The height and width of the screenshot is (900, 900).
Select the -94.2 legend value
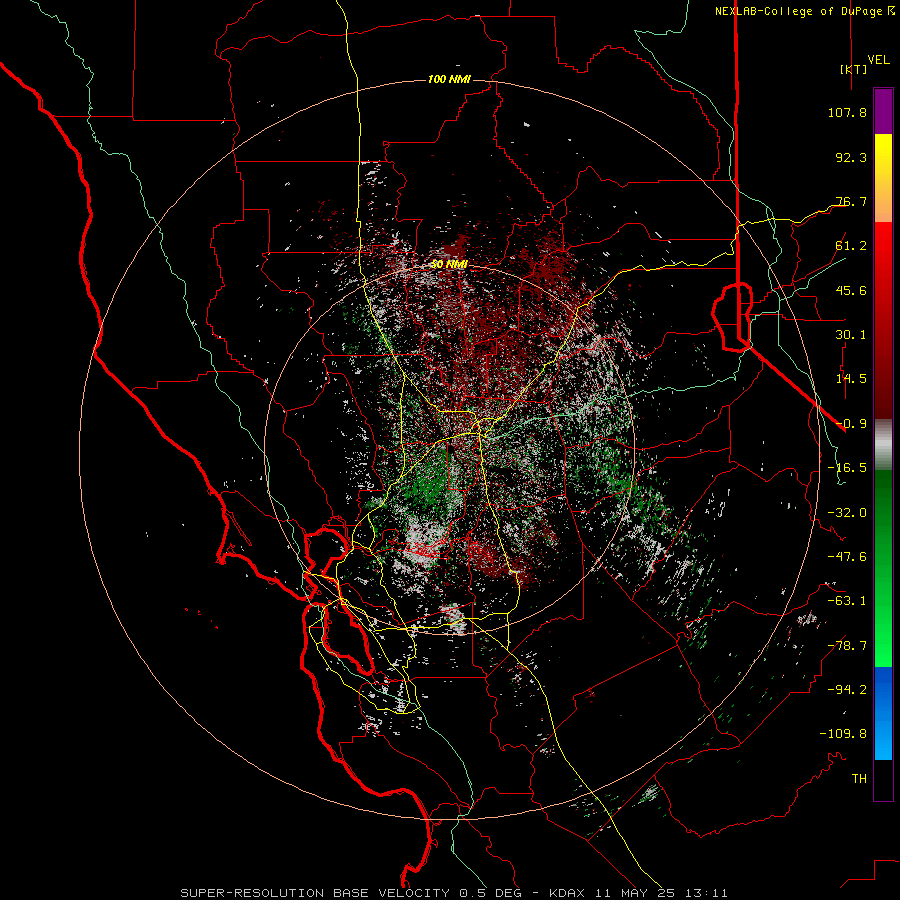pyautogui.click(x=847, y=689)
